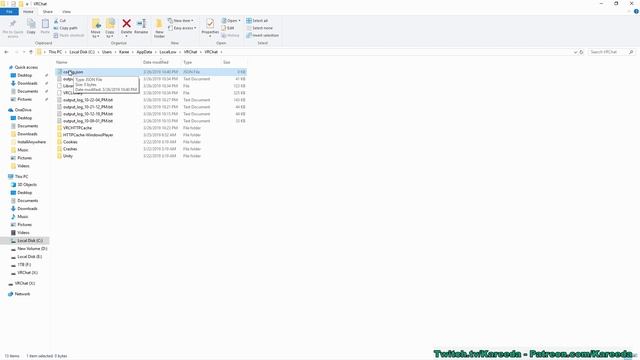Sort by the Name column header
The height and width of the screenshot is (360, 640).
click(x=62, y=62)
